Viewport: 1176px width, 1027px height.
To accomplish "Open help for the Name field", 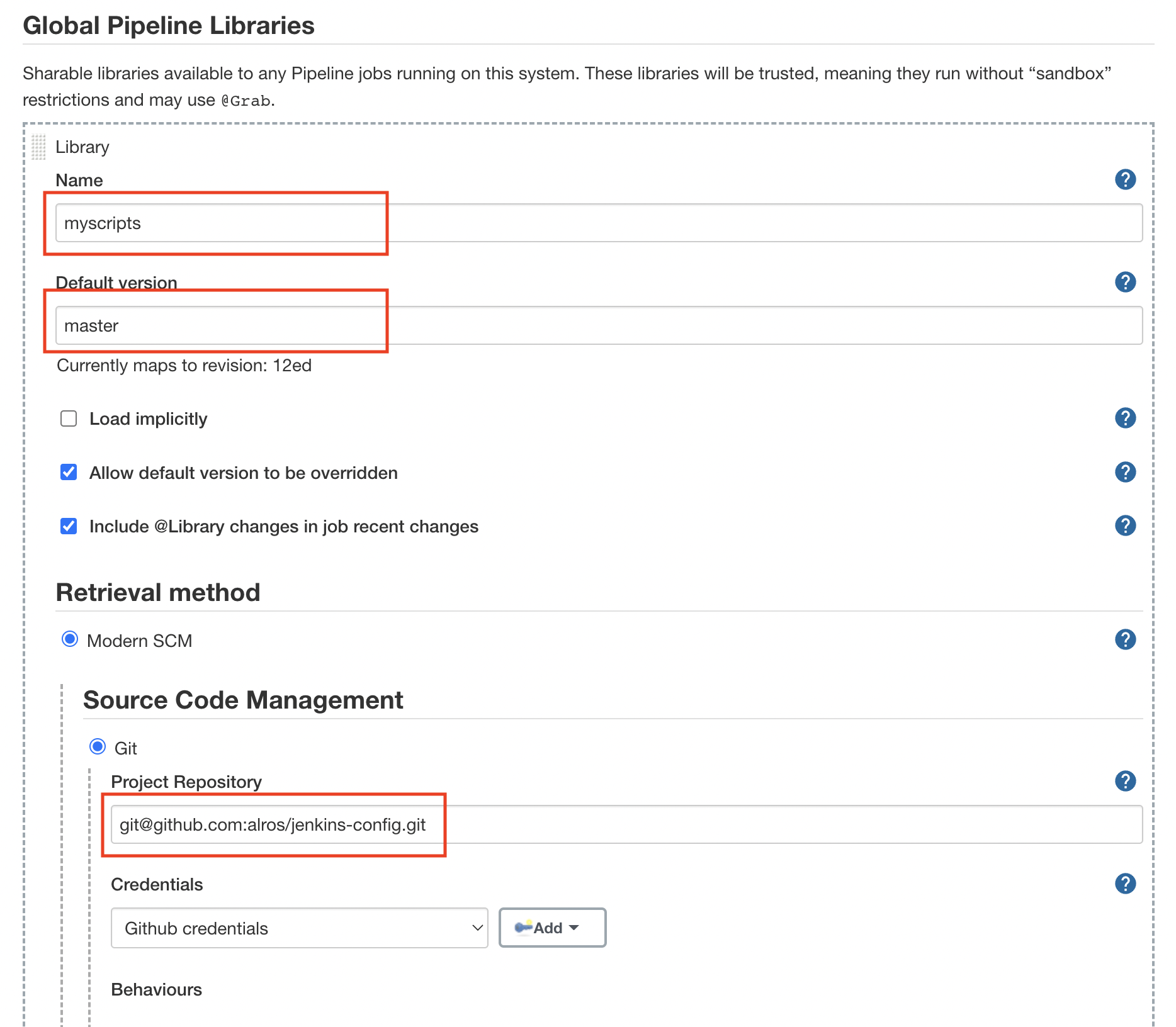I will tap(1124, 179).
